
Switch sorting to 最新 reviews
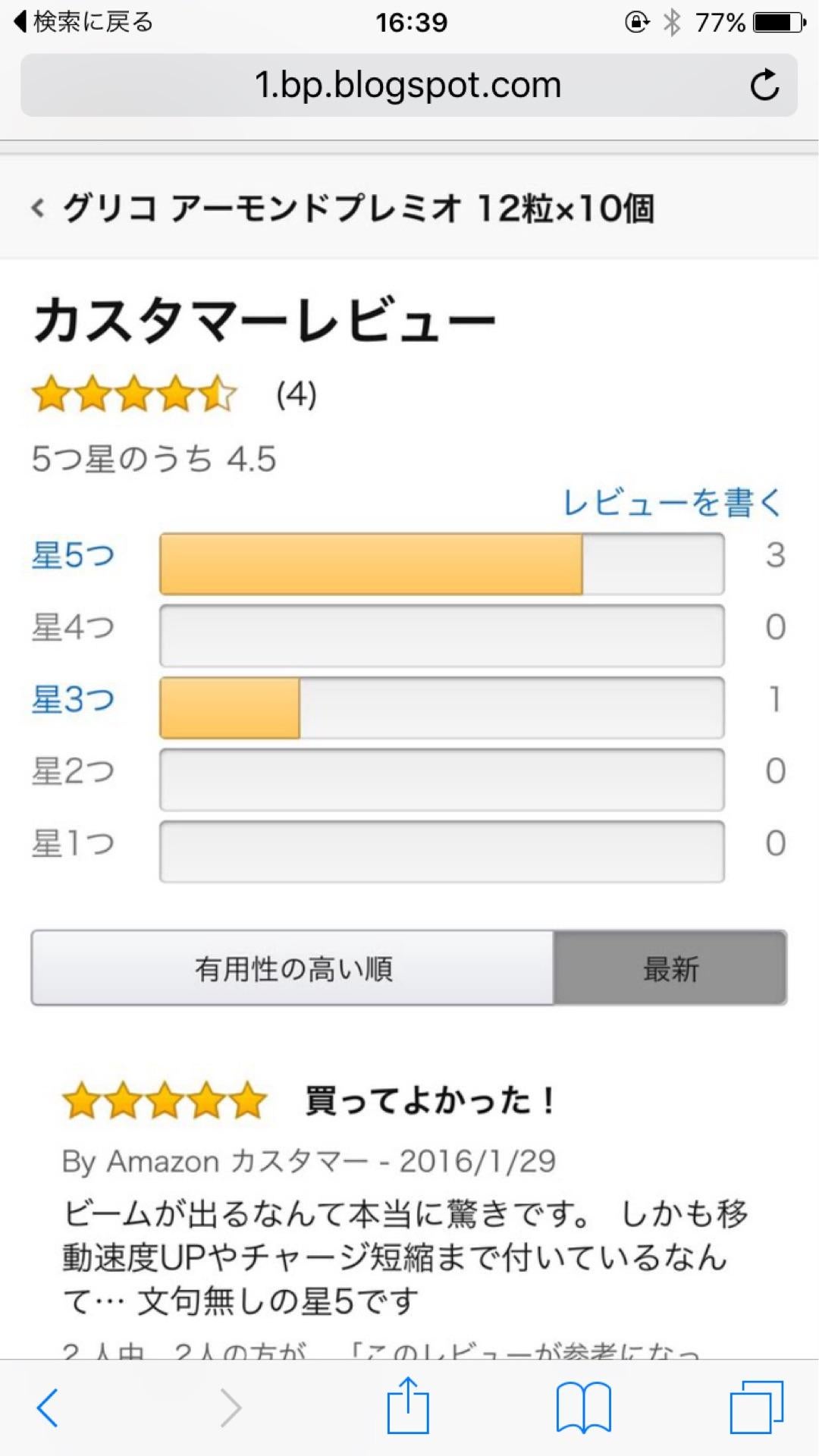coord(670,968)
